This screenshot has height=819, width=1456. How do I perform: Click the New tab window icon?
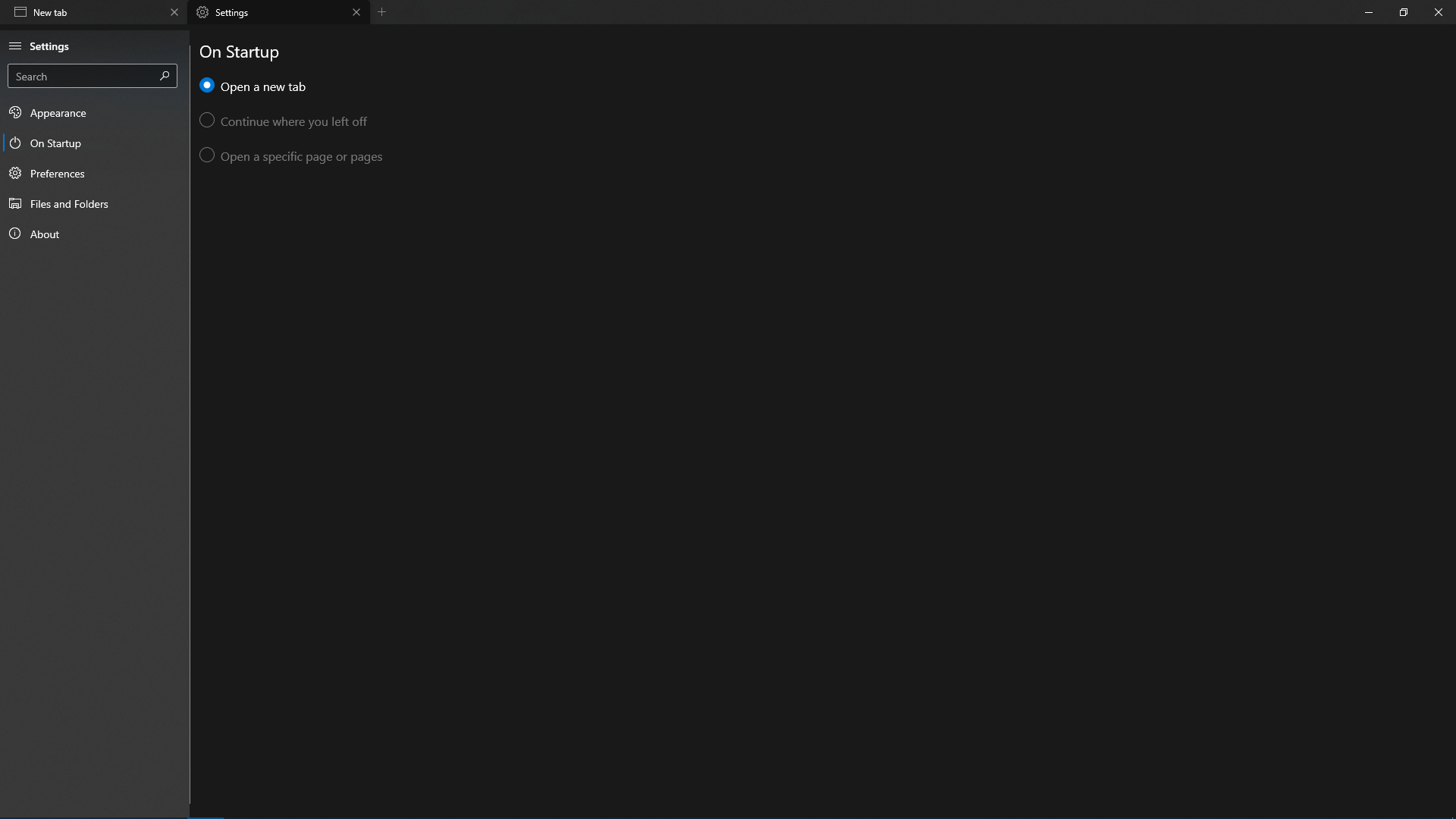[20, 12]
